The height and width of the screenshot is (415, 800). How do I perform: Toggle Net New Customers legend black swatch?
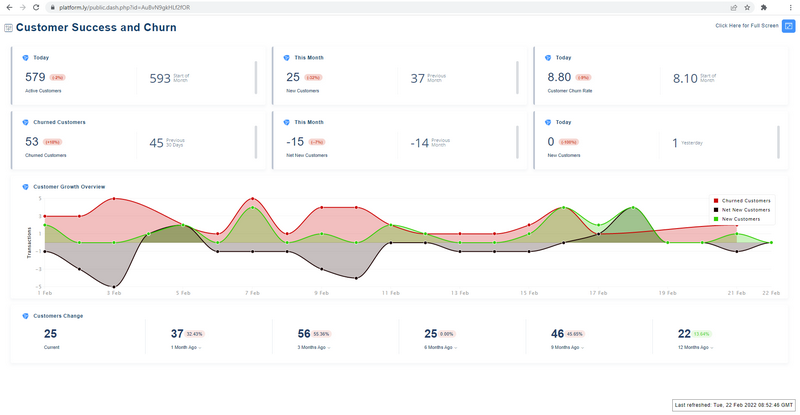point(716,210)
